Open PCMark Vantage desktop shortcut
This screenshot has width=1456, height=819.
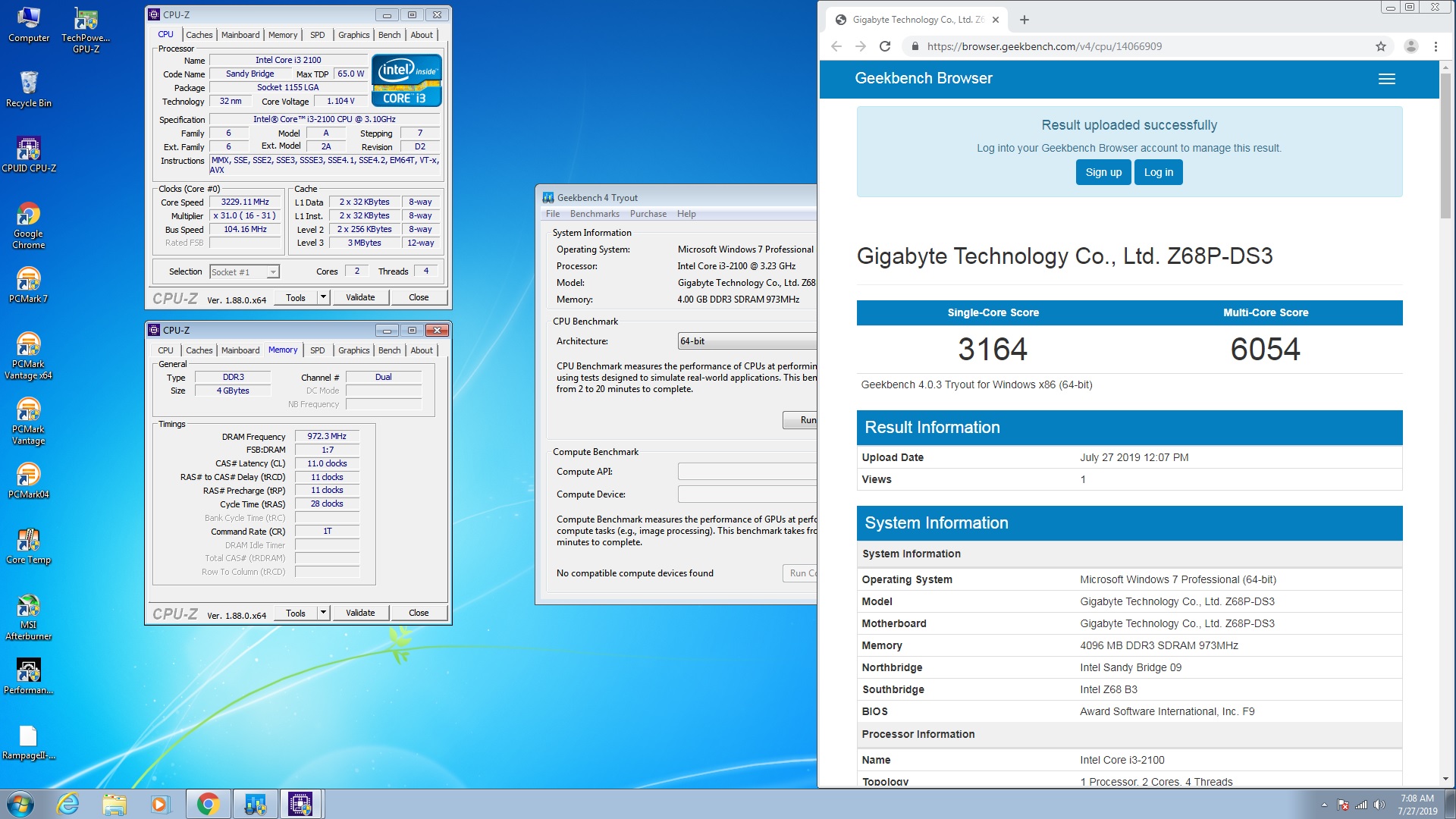tap(29, 421)
